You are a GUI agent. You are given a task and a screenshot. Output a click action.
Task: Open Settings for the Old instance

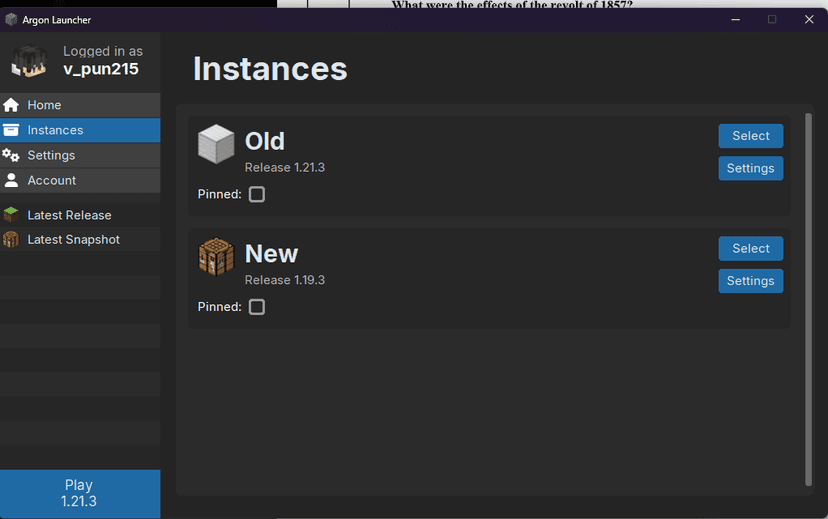[750, 168]
